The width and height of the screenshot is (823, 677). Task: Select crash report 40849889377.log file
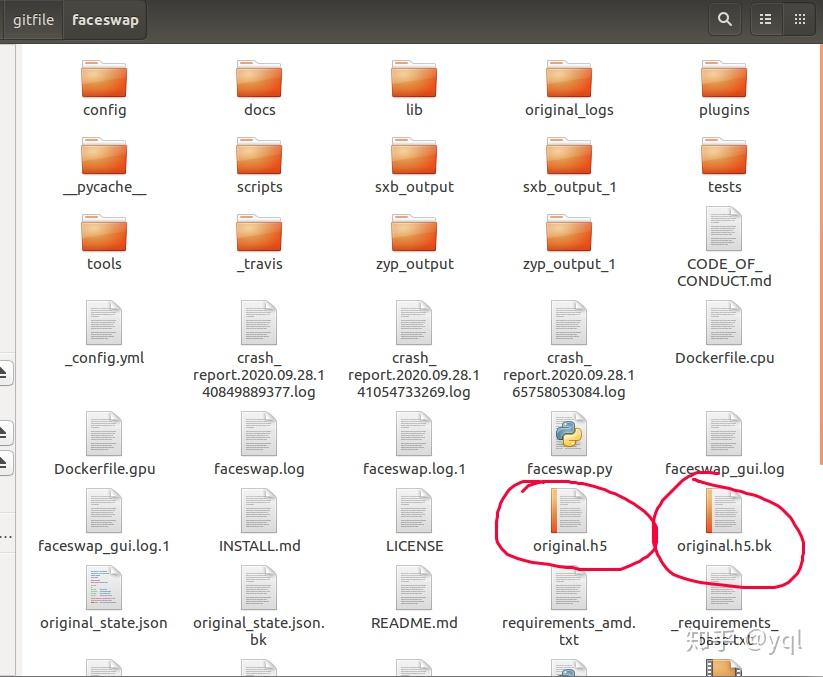point(259,323)
